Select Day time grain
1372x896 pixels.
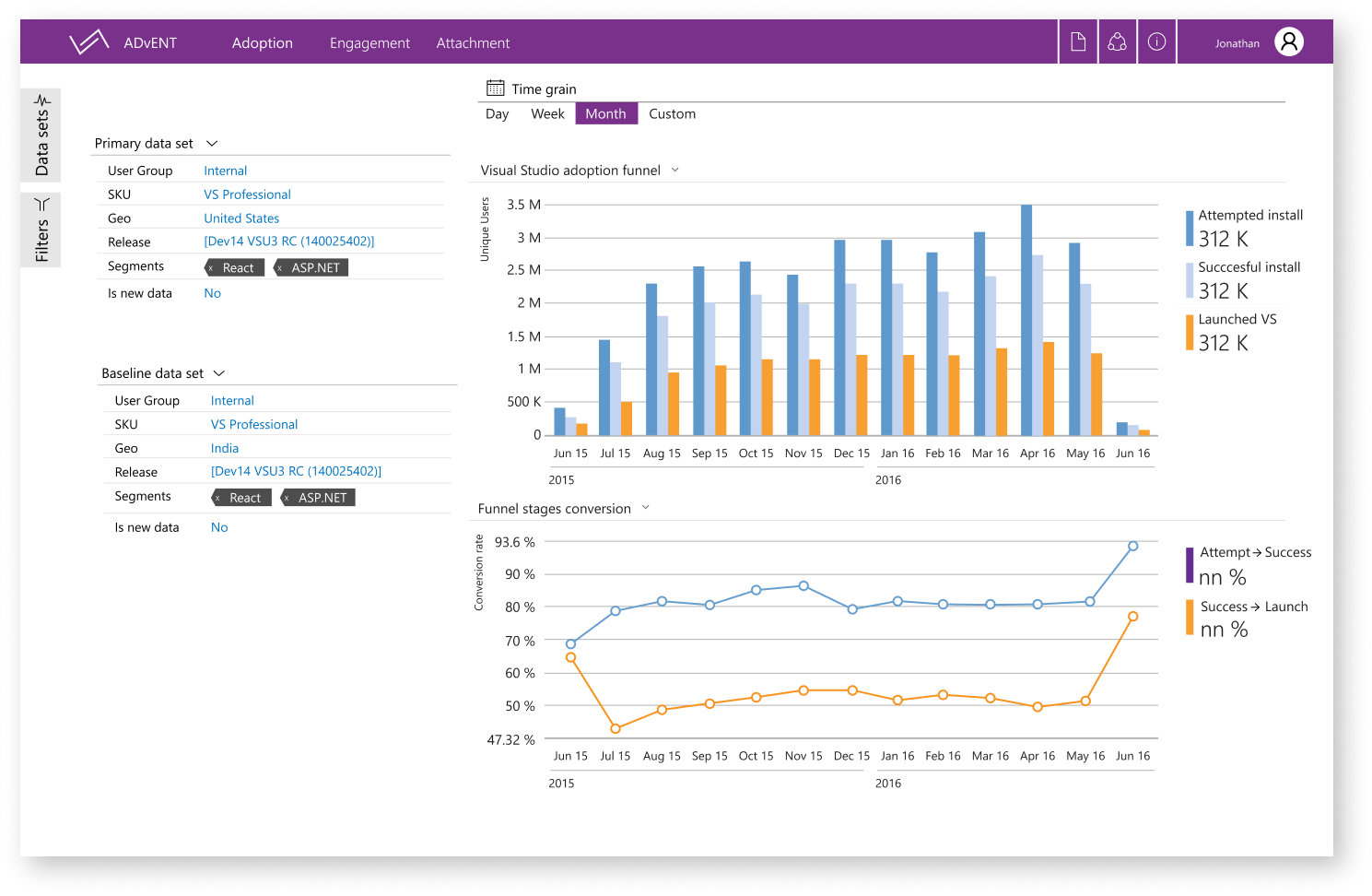(497, 113)
